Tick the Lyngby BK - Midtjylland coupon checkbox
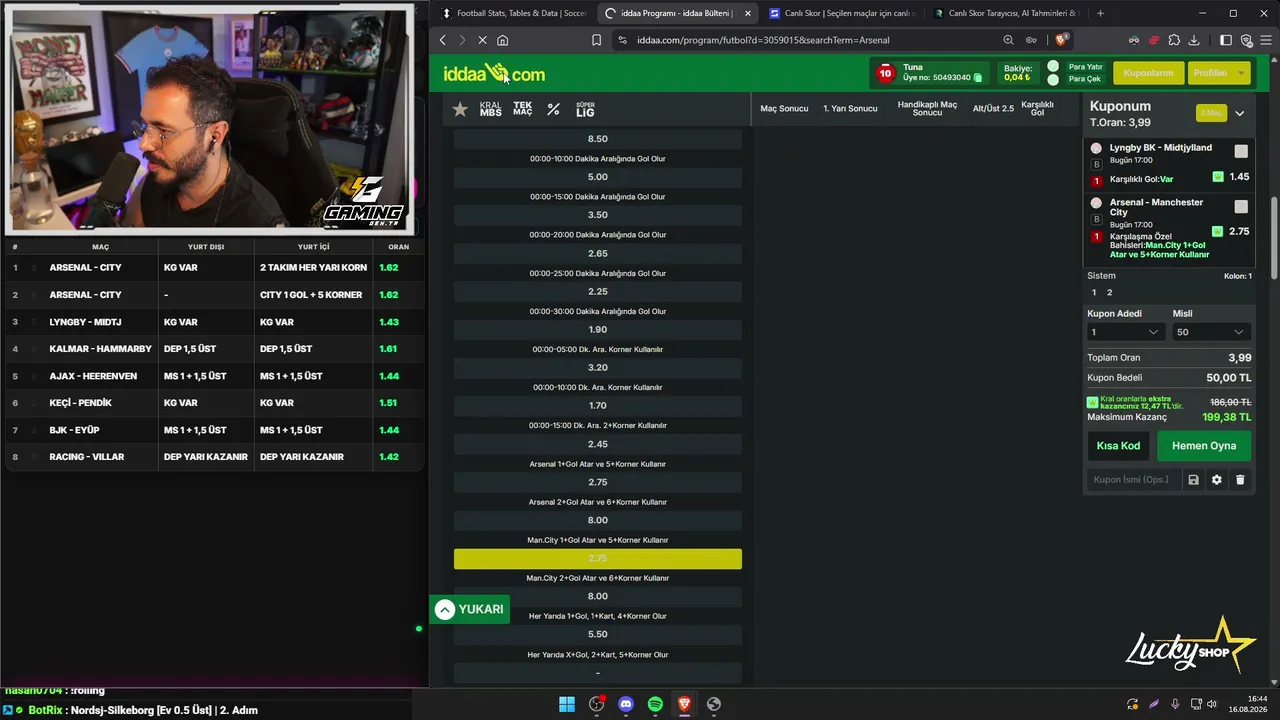This screenshot has height=720, width=1280. 1241,151
